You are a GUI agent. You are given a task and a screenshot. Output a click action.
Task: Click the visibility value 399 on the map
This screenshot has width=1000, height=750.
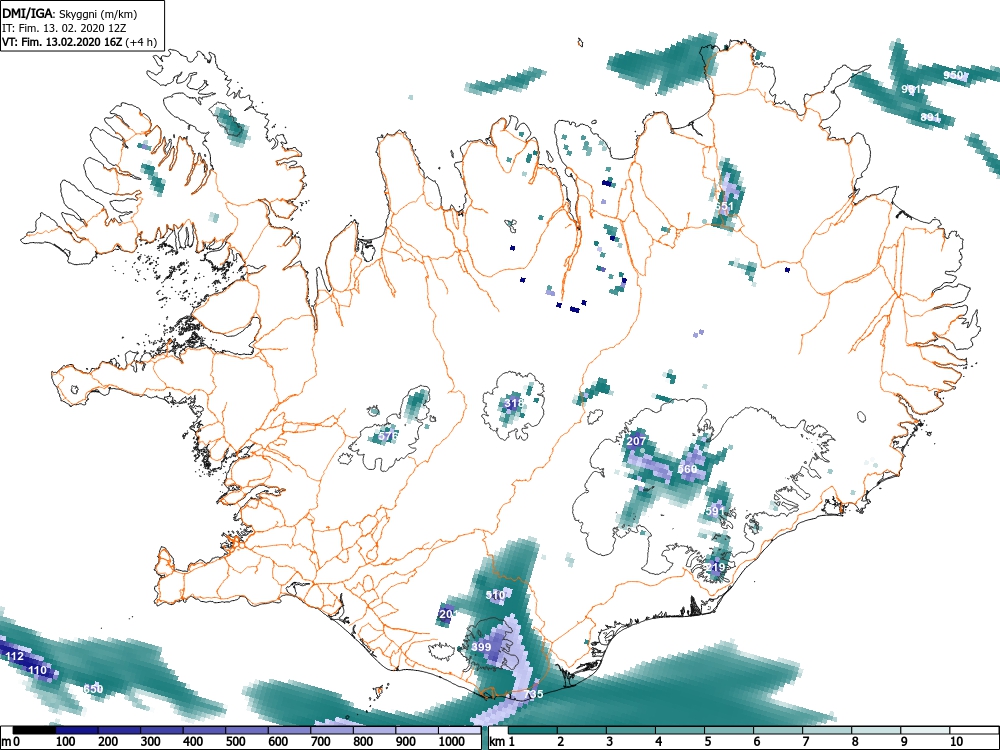coord(481,647)
